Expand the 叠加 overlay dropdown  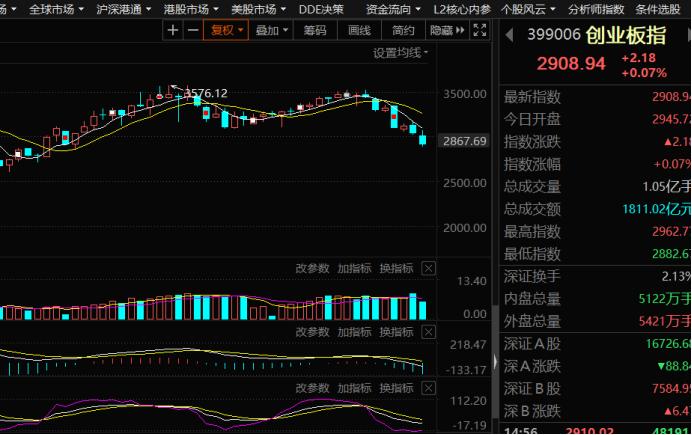271,30
